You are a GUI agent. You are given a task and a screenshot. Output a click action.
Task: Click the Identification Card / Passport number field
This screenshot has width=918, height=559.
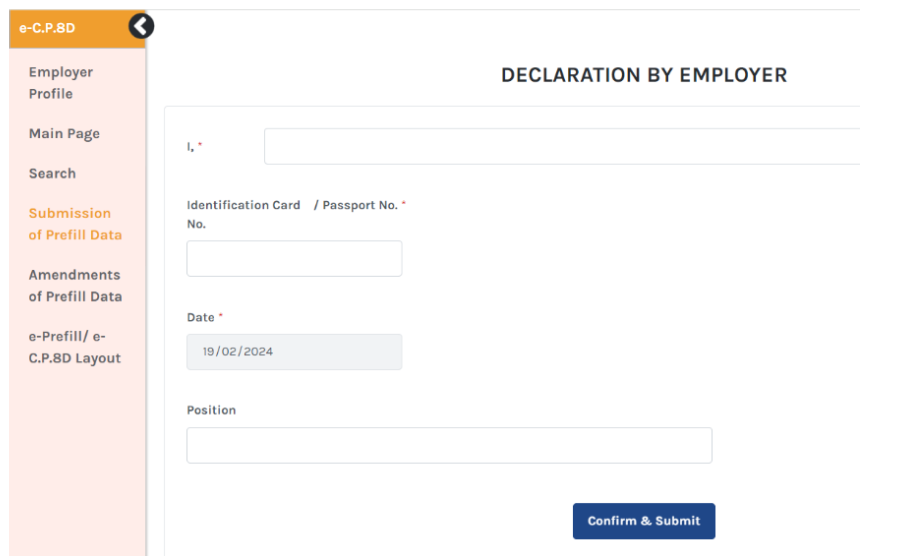tap(294, 258)
